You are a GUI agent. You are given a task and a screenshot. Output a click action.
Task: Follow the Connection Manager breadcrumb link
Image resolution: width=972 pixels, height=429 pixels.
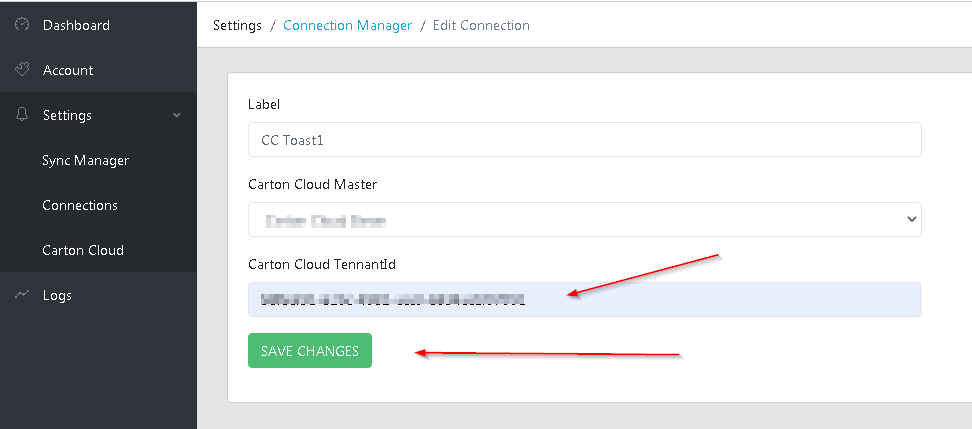click(x=347, y=25)
